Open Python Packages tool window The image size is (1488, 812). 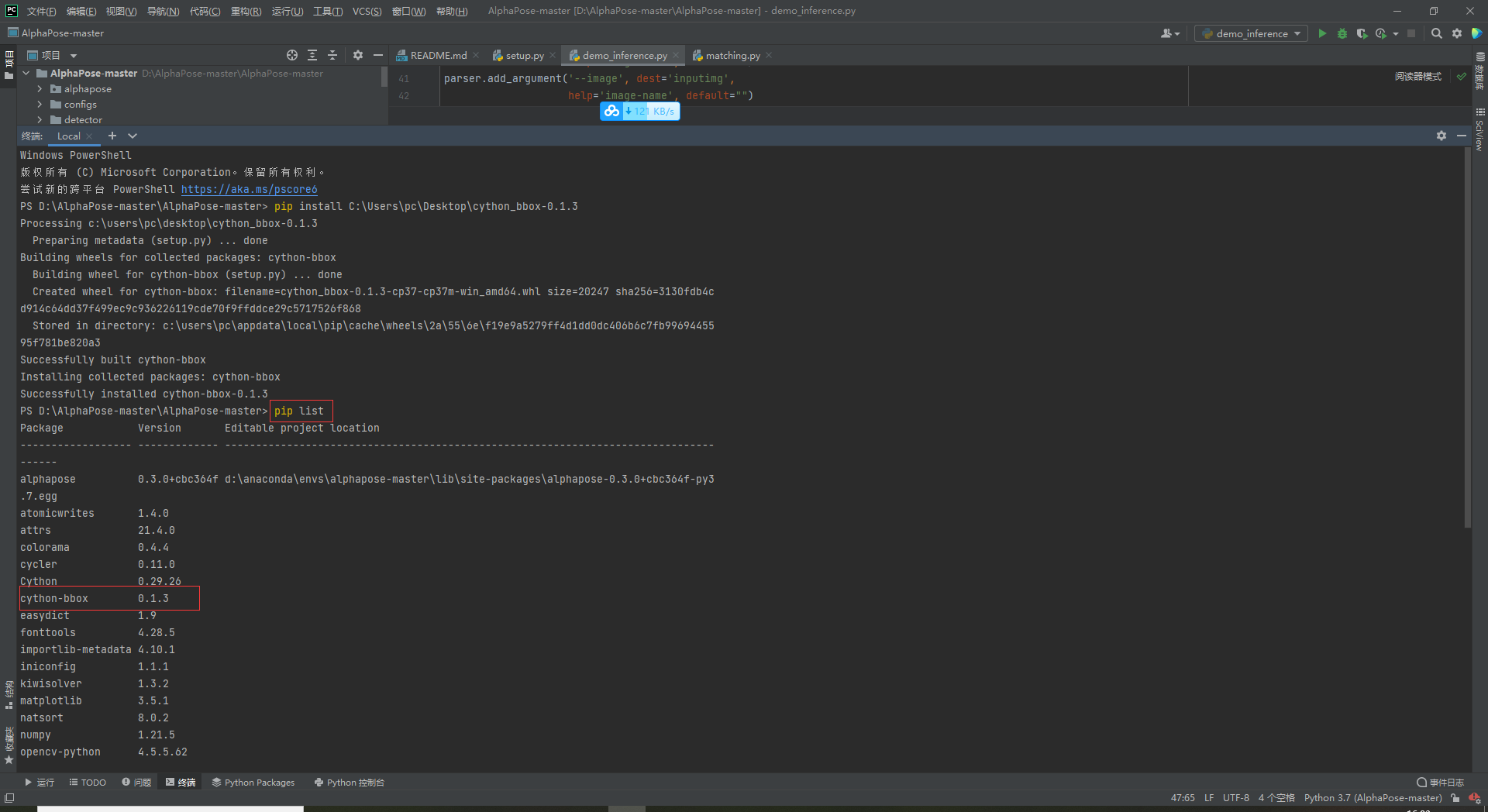[253, 783]
